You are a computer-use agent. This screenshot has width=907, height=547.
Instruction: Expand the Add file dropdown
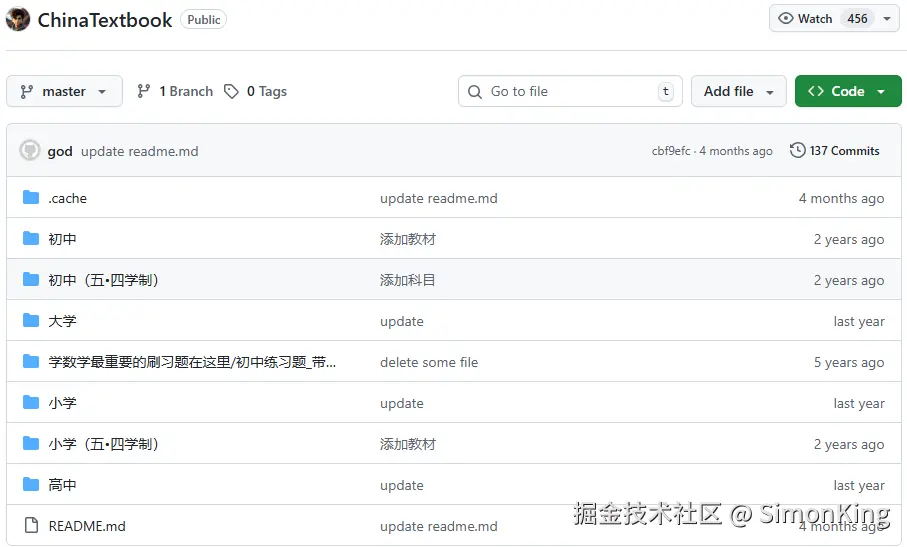pyautogui.click(x=739, y=91)
